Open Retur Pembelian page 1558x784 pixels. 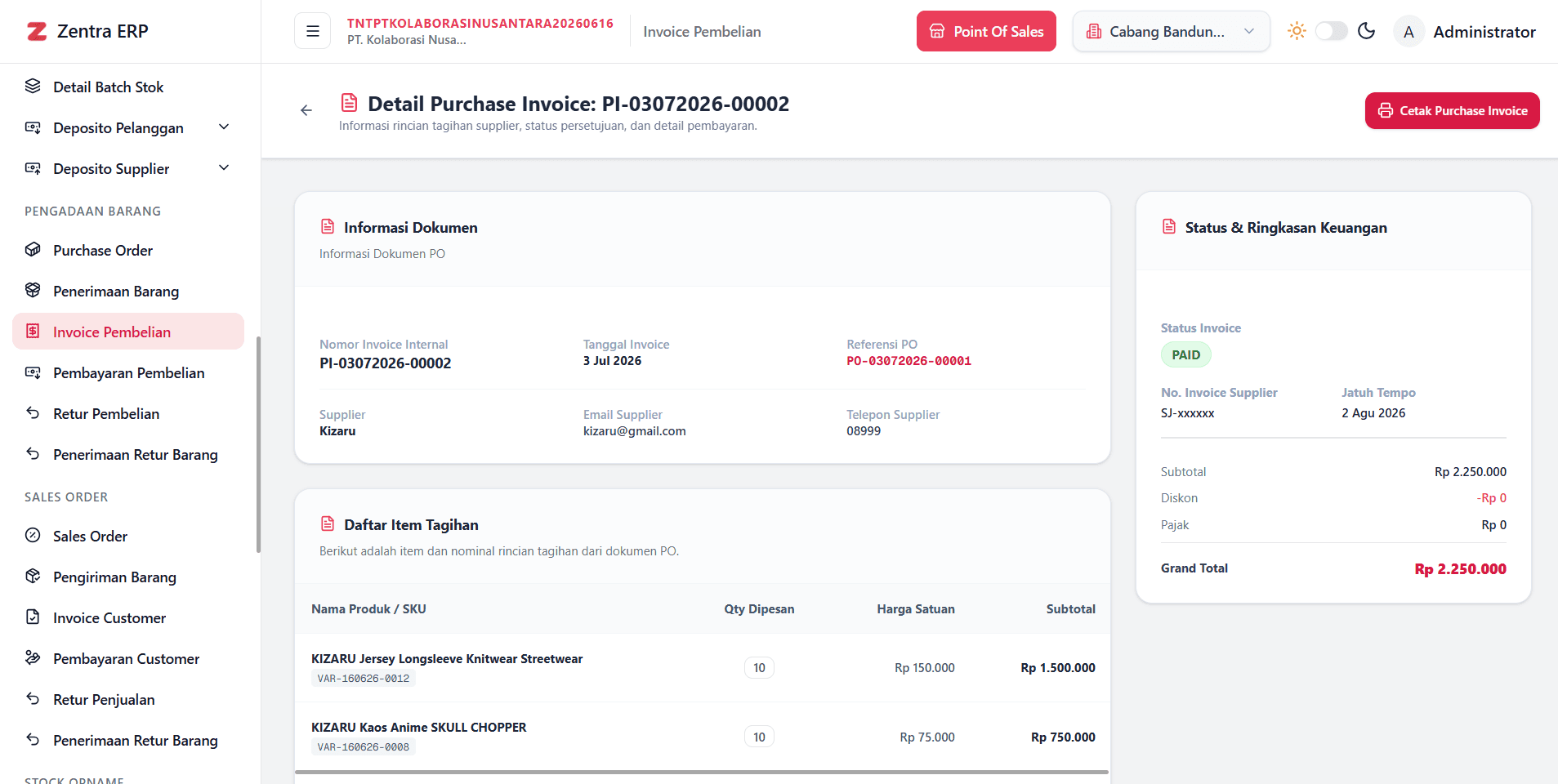[128, 413]
